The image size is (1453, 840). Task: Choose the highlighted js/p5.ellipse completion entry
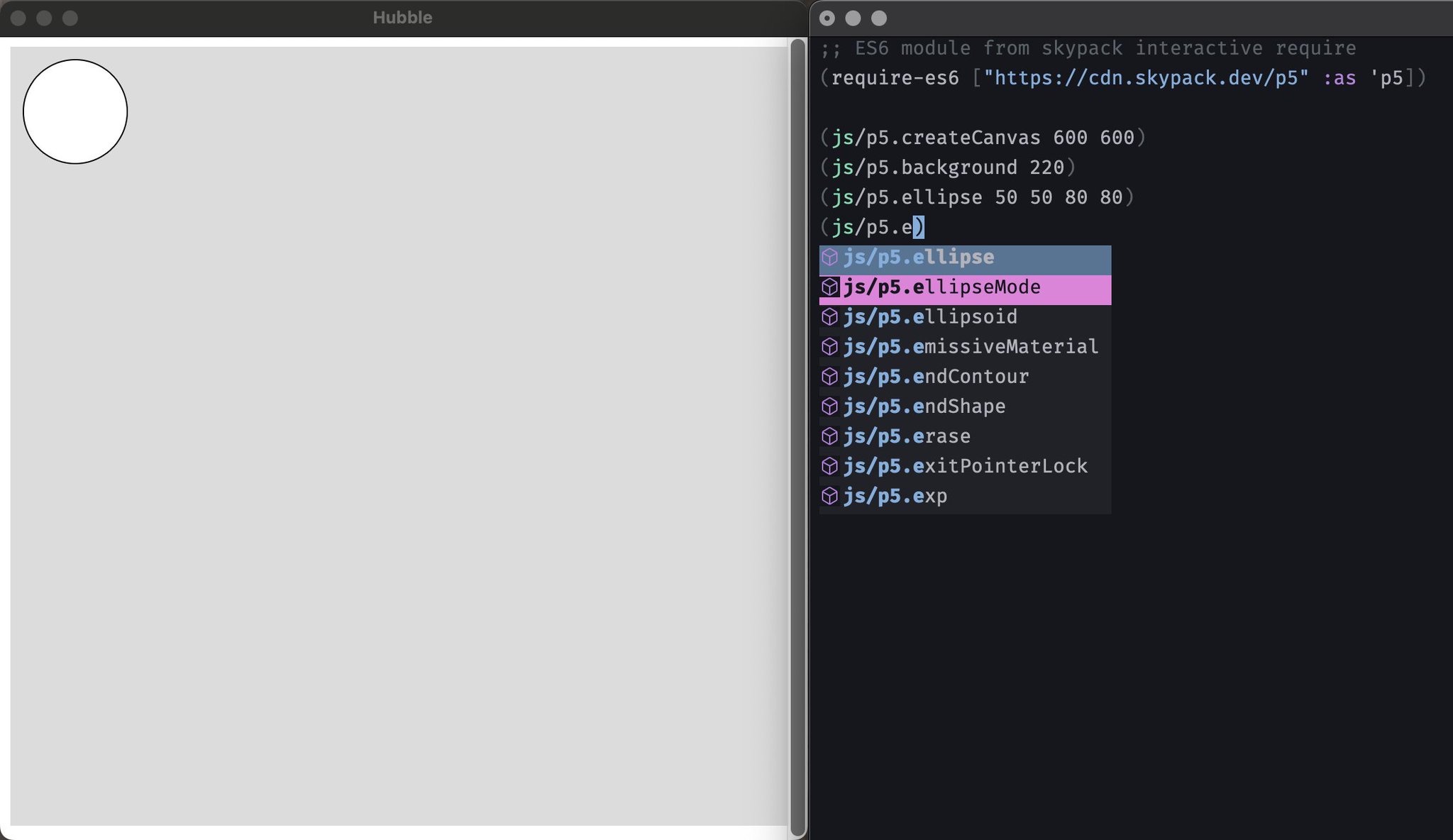tap(919, 257)
